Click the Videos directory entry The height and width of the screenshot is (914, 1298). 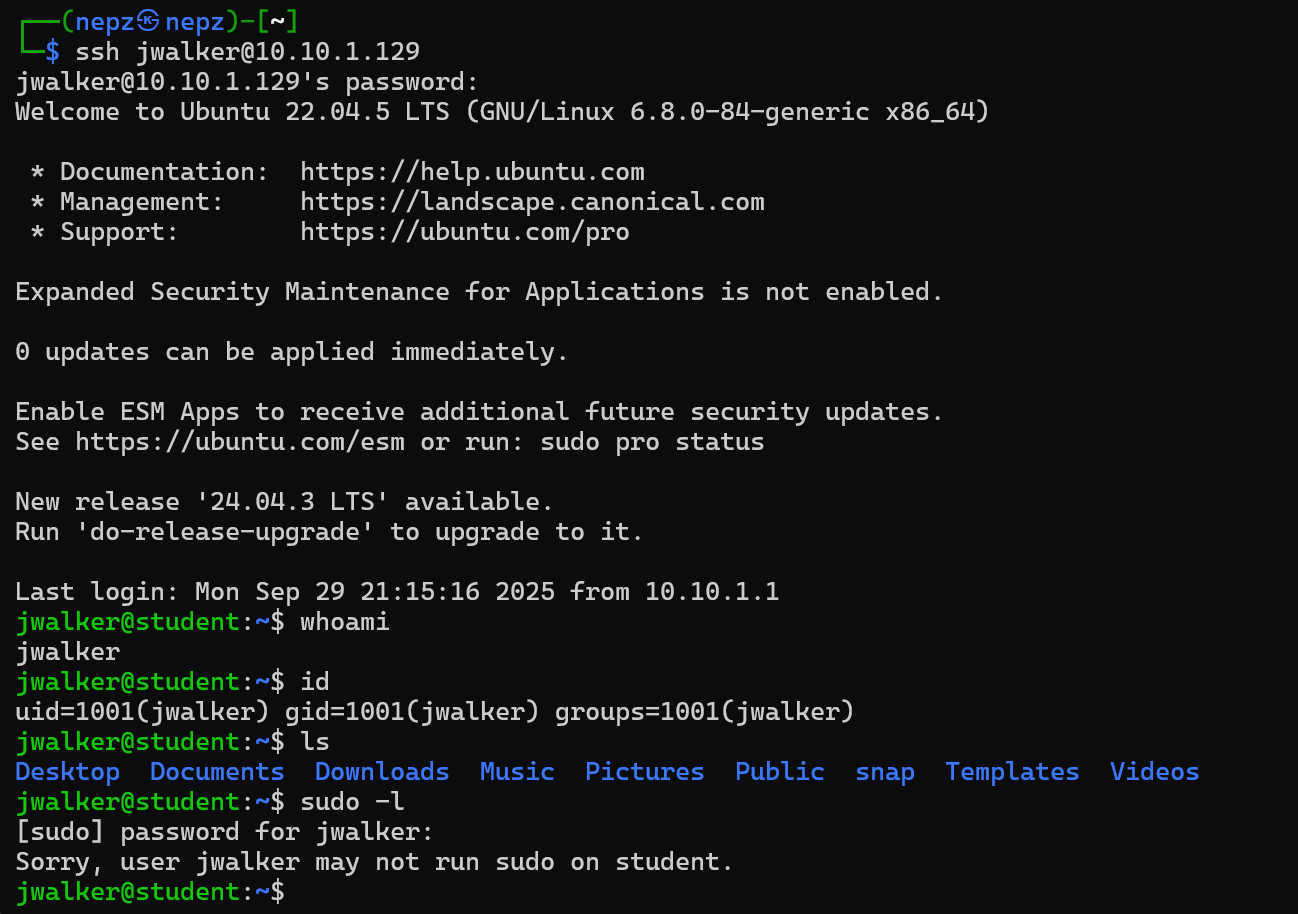pos(1154,772)
